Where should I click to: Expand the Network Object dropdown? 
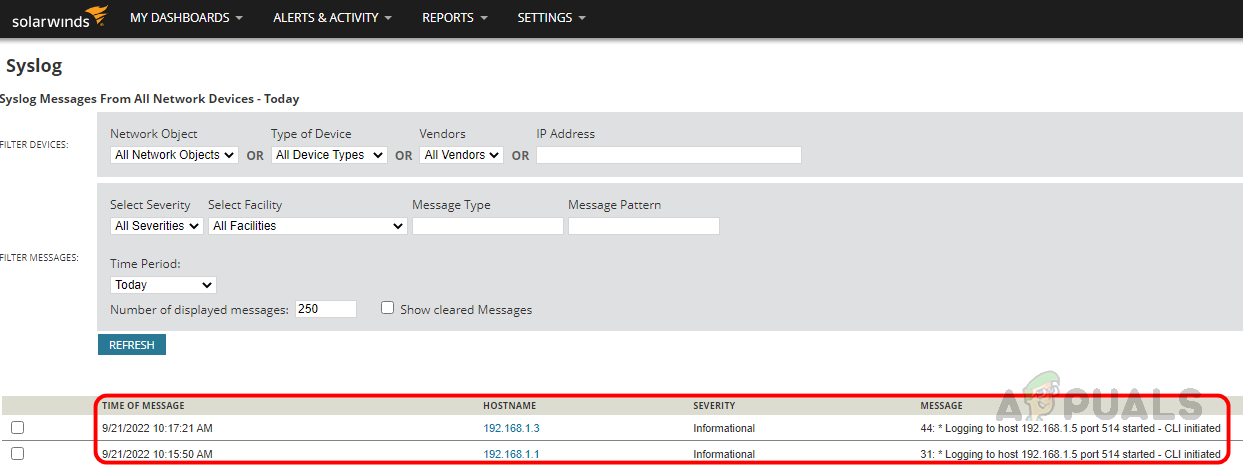coord(174,155)
